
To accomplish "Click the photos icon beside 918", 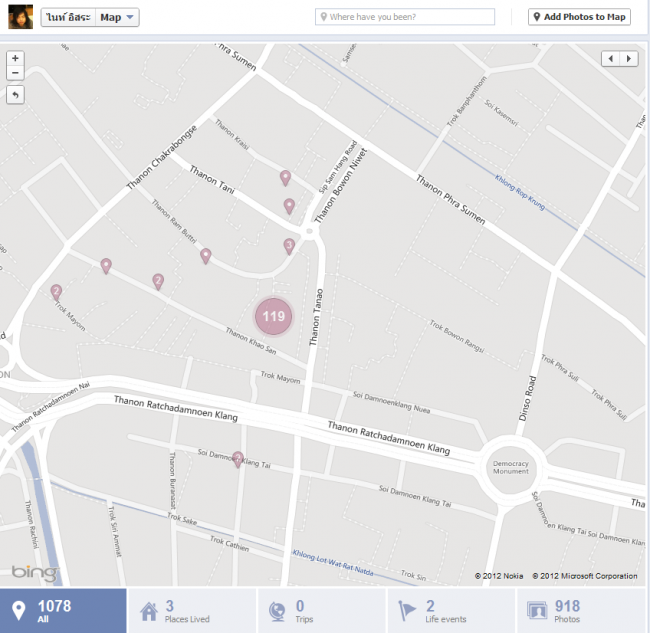I will pyautogui.click(x=537, y=611).
